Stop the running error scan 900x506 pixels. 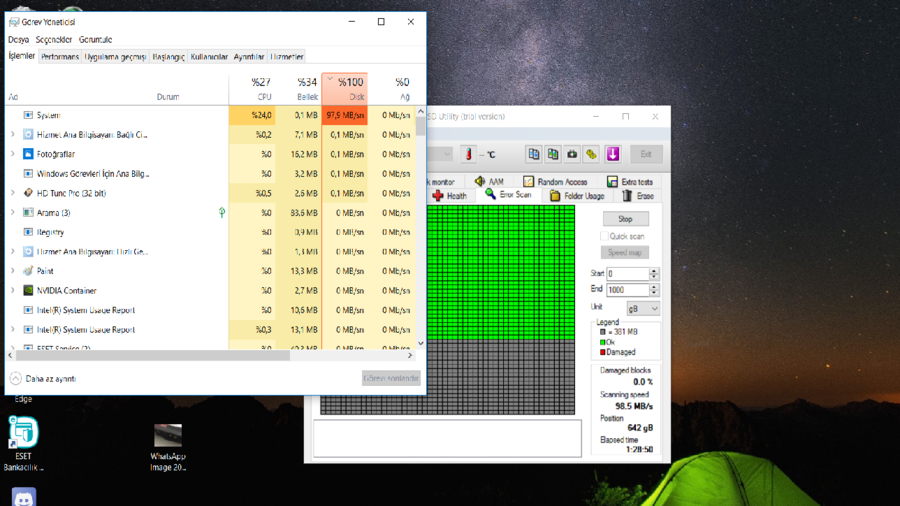[626, 219]
